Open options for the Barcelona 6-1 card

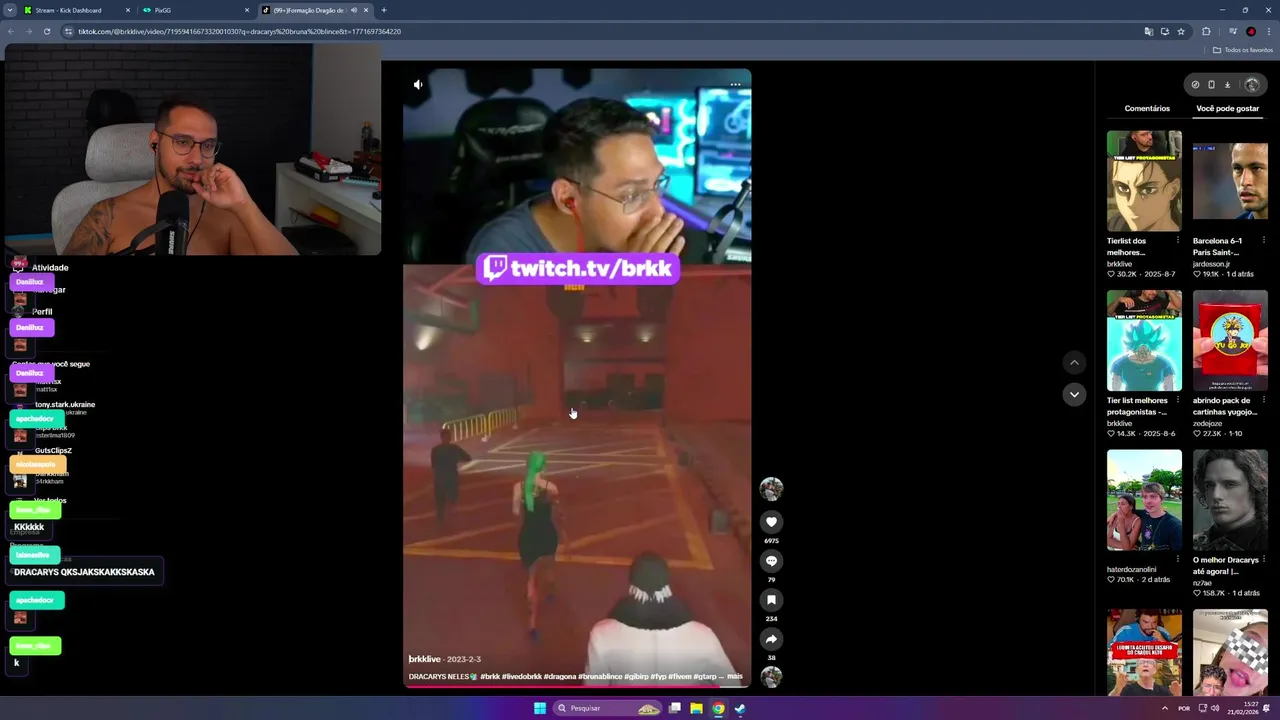click(1263, 241)
